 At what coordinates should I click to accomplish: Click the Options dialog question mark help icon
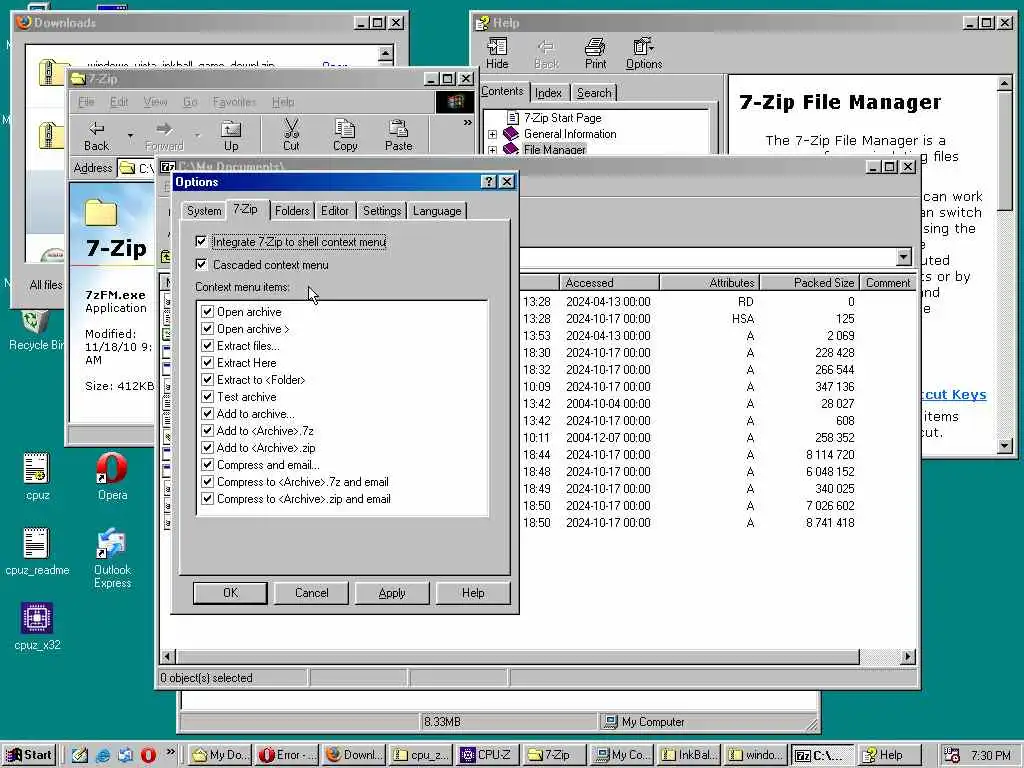click(x=488, y=182)
